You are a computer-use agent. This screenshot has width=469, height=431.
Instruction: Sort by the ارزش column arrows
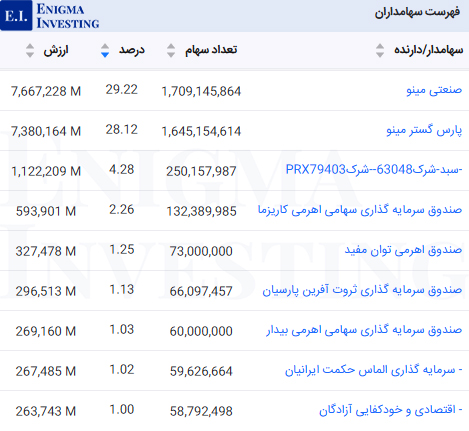click(30, 50)
